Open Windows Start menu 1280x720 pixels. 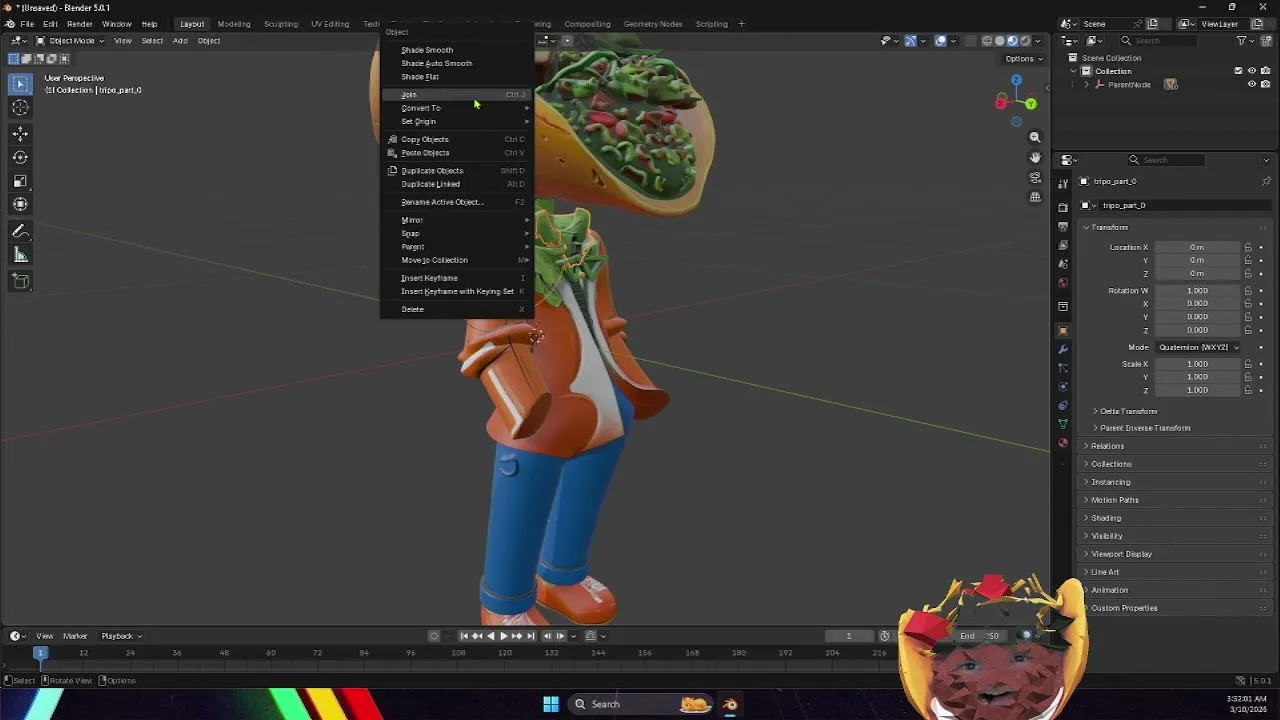pos(551,704)
